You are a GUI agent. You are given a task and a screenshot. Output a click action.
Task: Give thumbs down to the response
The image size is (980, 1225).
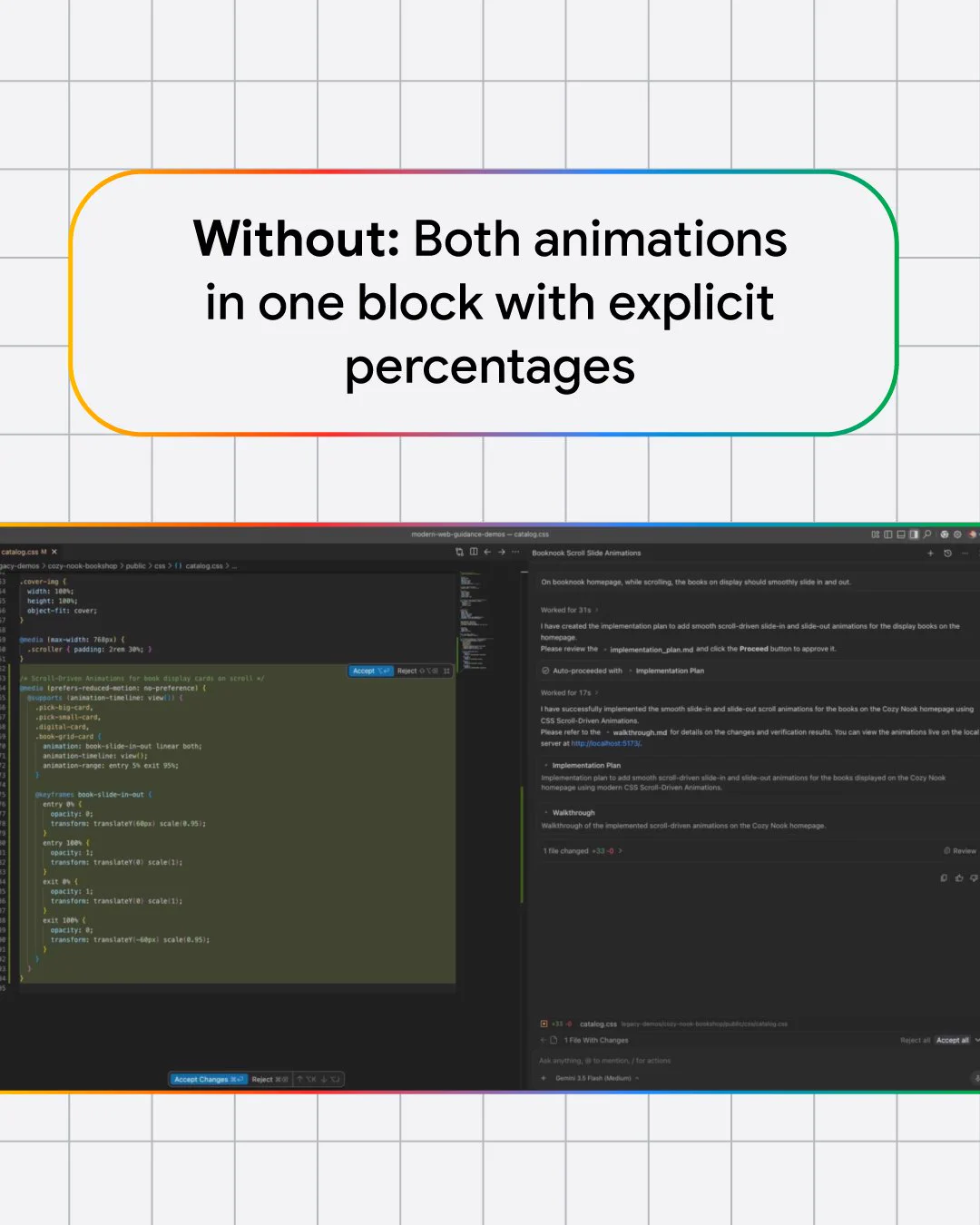pos(974,877)
